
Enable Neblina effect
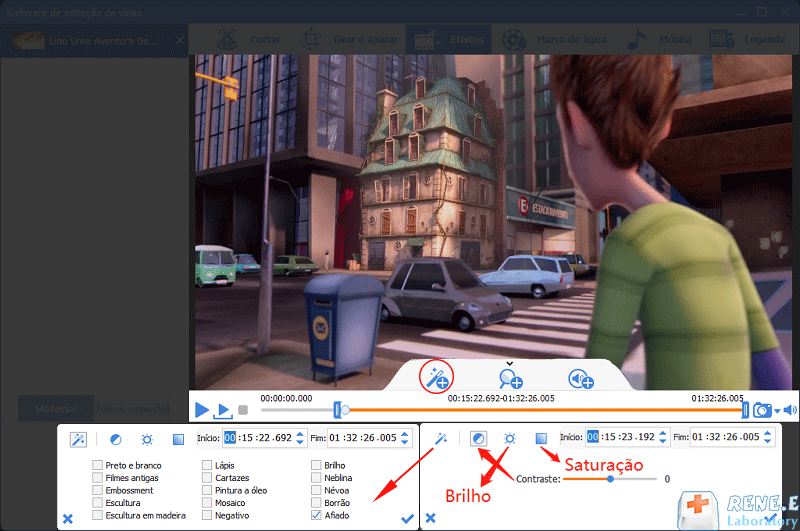[316, 477]
